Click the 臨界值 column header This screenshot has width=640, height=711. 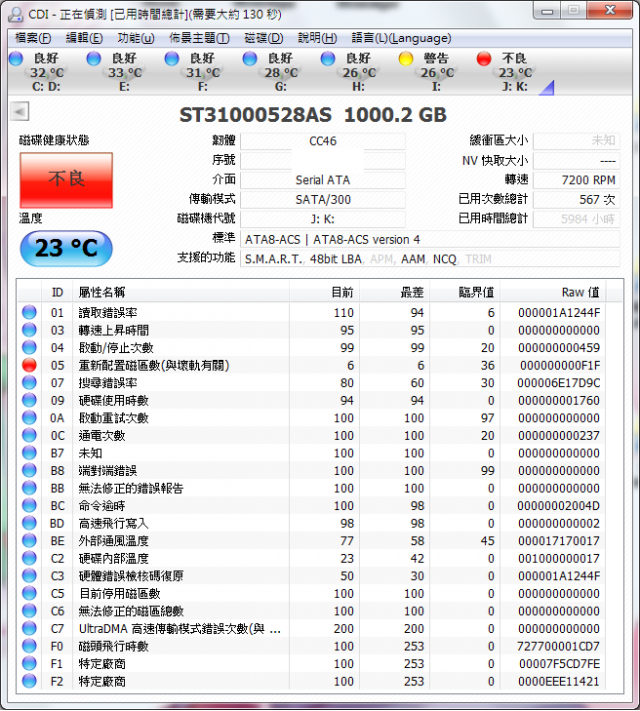[x=464, y=292]
